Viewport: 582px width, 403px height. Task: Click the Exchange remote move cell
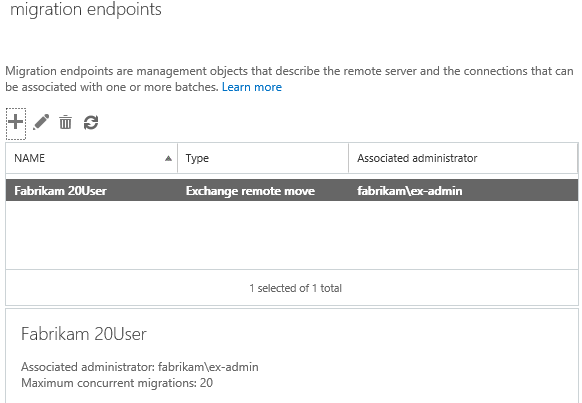(250, 191)
